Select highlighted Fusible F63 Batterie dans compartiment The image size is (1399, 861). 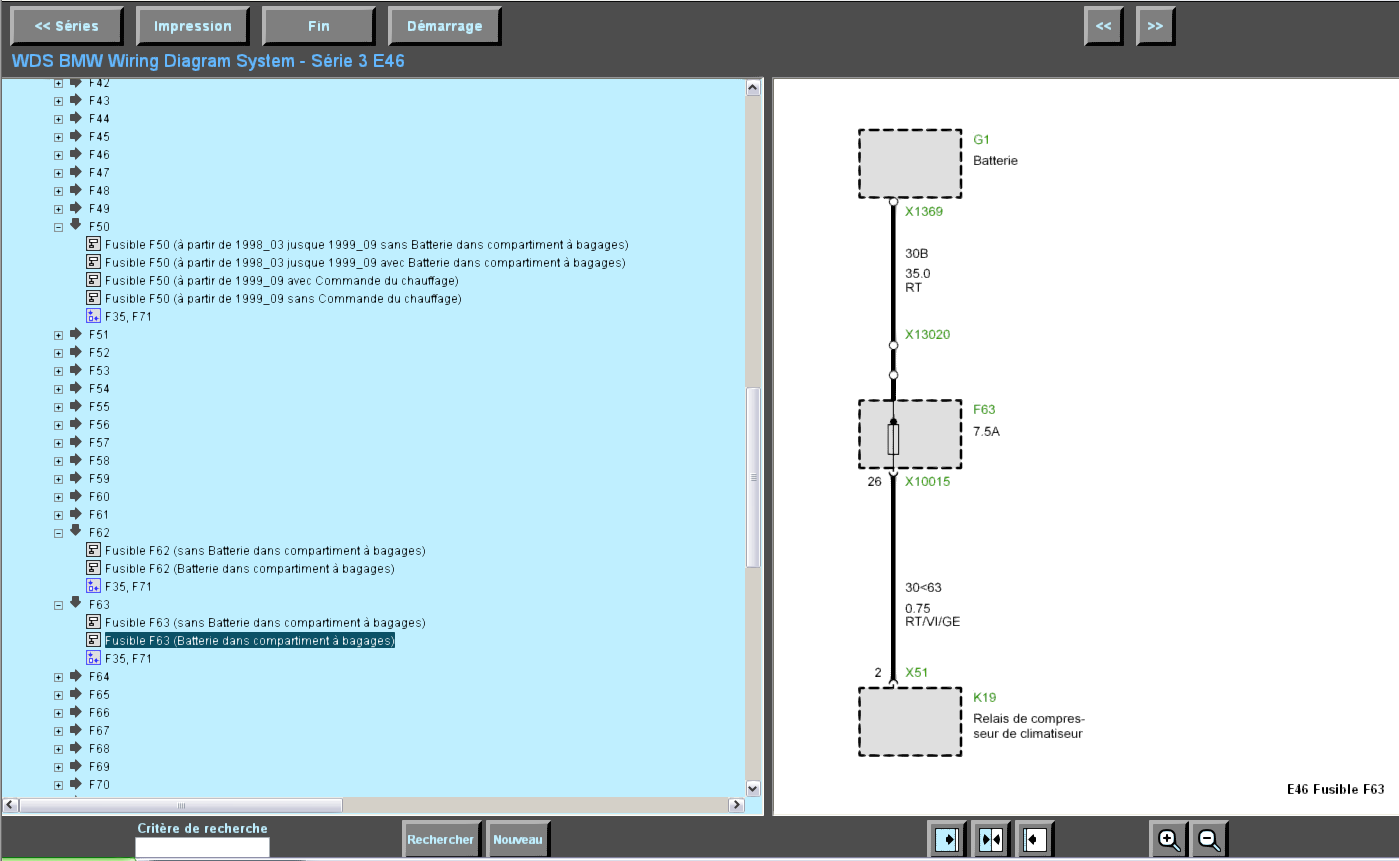[x=249, y=641]
